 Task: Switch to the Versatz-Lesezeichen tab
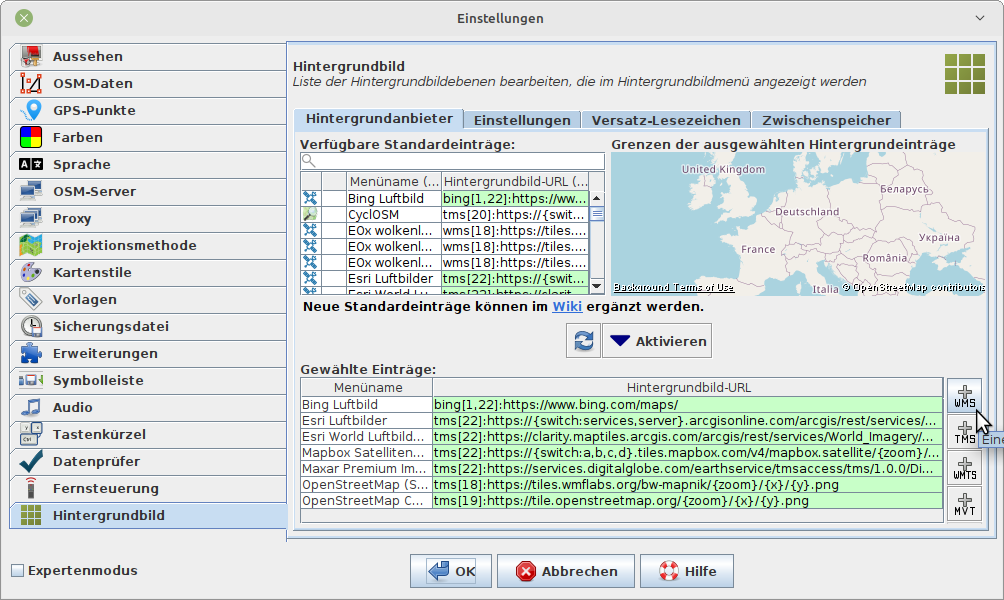click(665, 120)
